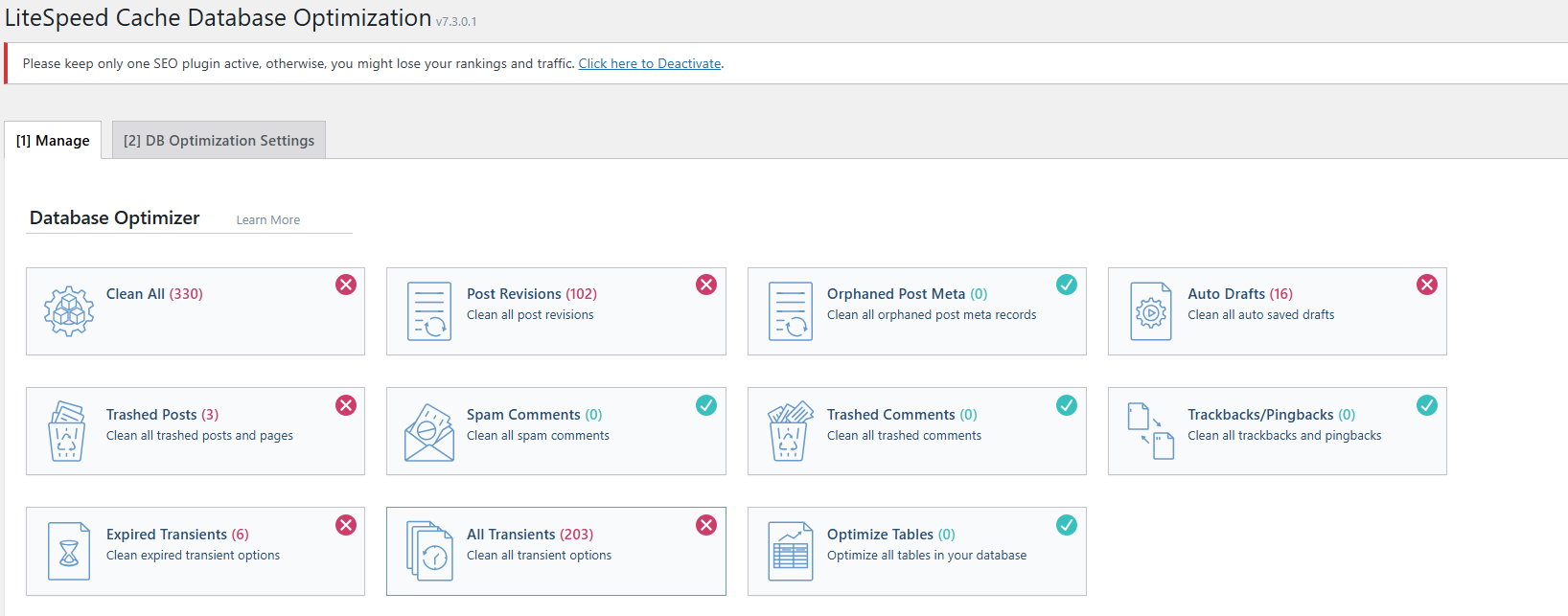The height and width of the screenshot is (616, 1568).
Task: Click the Orphaned Post Meta document icon
Action: tap(790, 311)
